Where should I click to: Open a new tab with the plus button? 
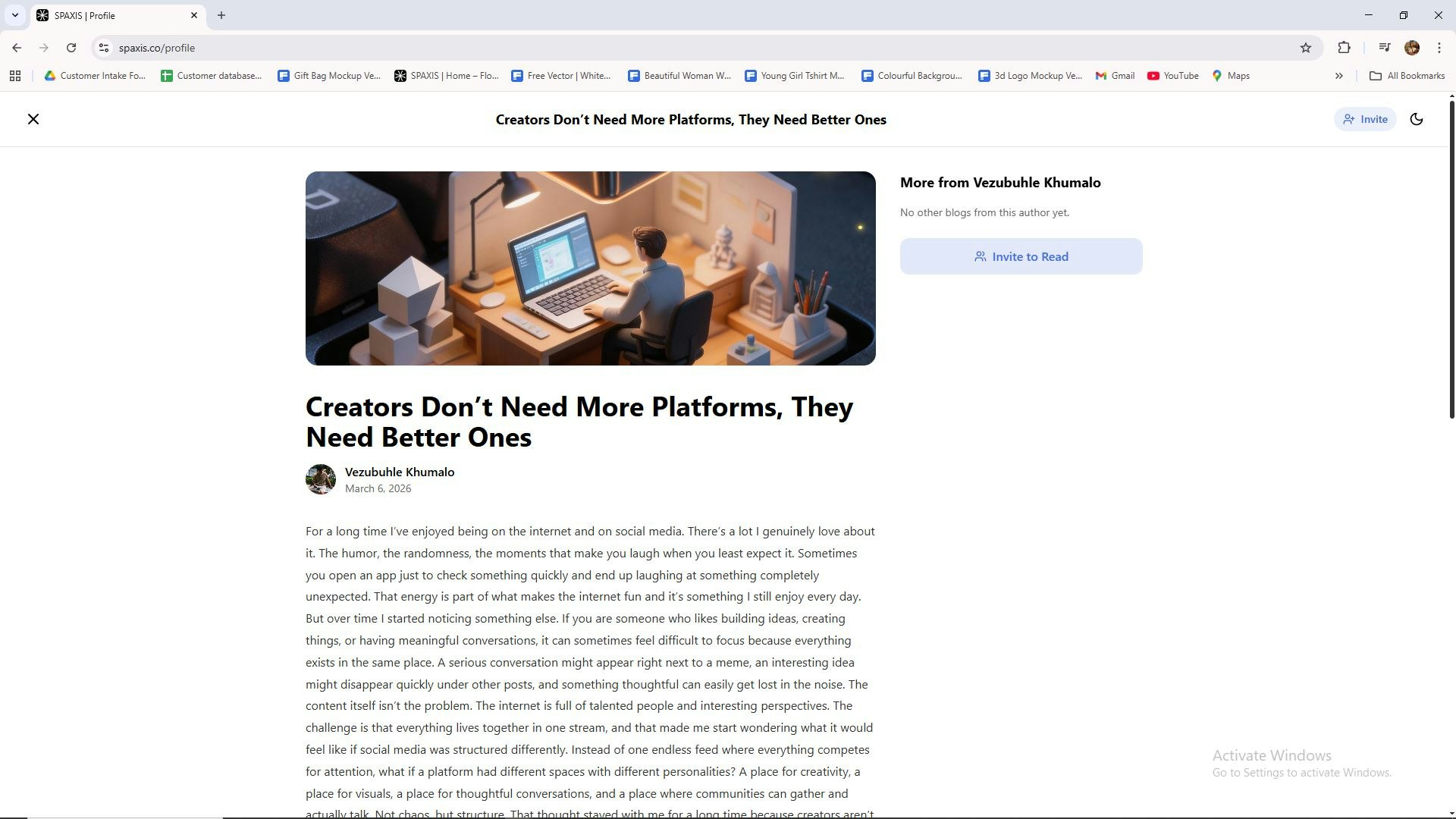(x=221, y=15)
